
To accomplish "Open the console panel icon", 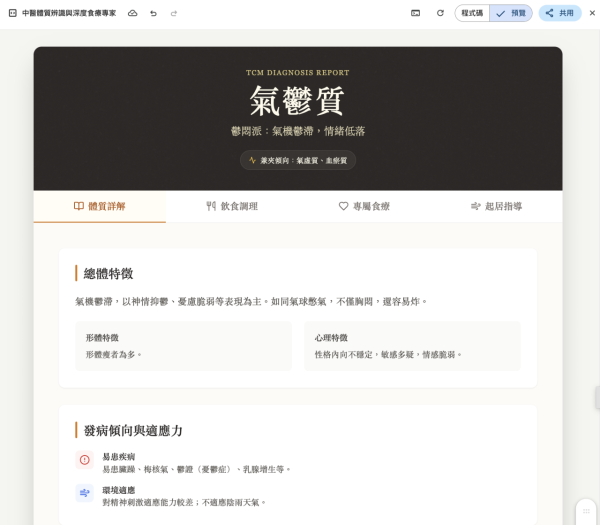I will coord(416,13).
